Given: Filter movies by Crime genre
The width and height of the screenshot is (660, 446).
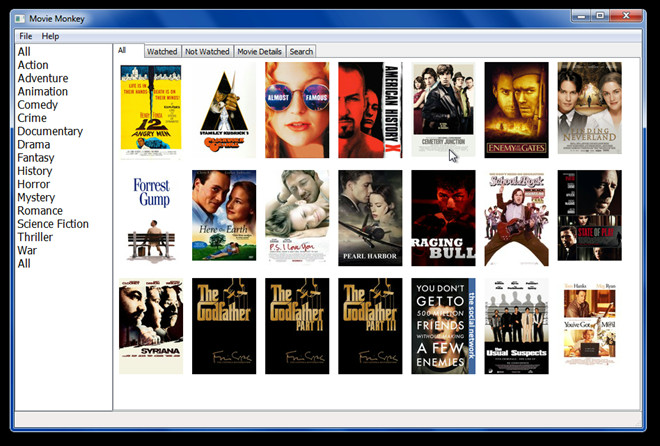Looking at the screenshot, I should coord(32,118).
